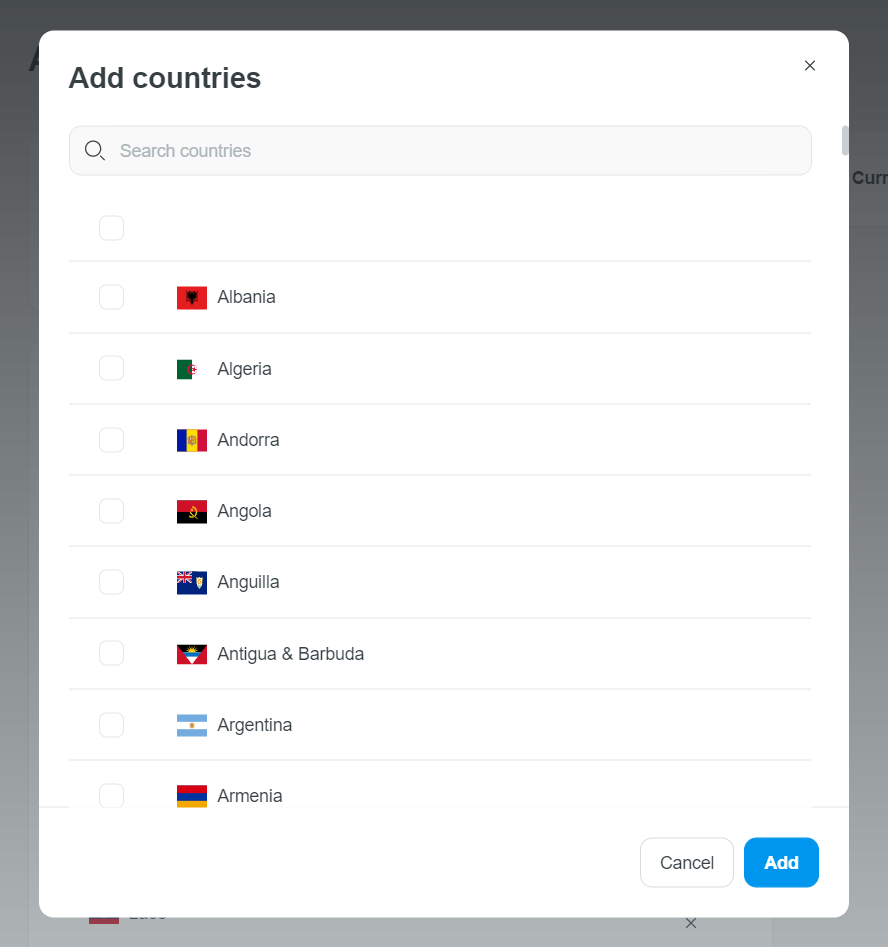Click the Andorra flag icon
The width and height of the screenshot is (888, 947).
coord(191,440)
